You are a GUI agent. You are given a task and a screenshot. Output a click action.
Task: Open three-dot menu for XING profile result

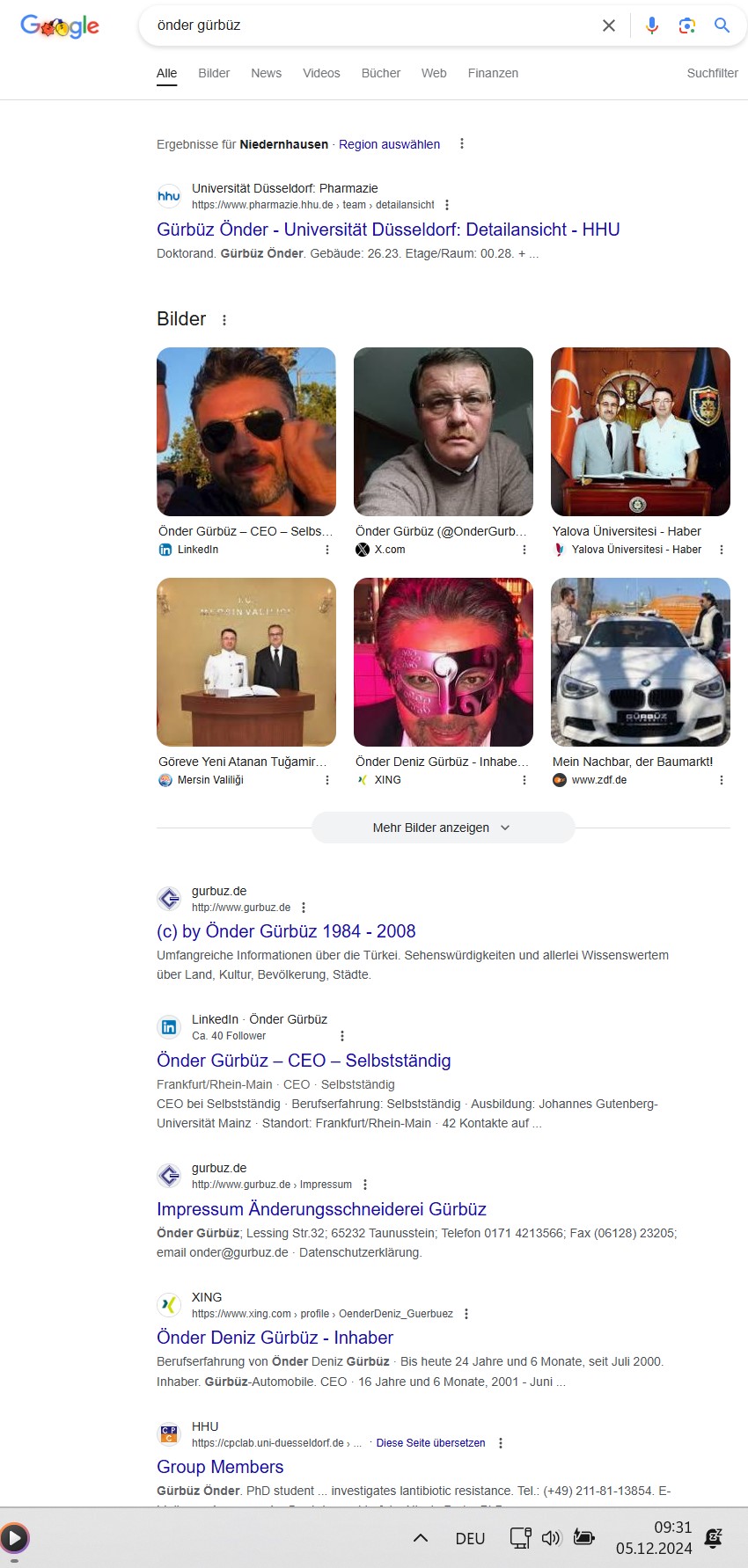pos(466,1314)
